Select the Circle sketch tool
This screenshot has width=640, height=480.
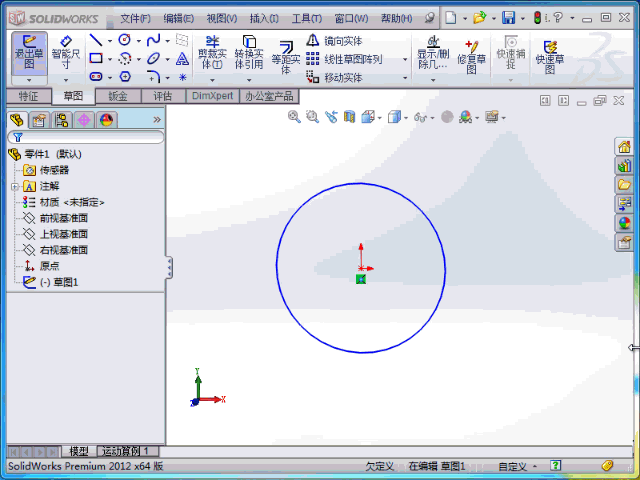[124, 40]
